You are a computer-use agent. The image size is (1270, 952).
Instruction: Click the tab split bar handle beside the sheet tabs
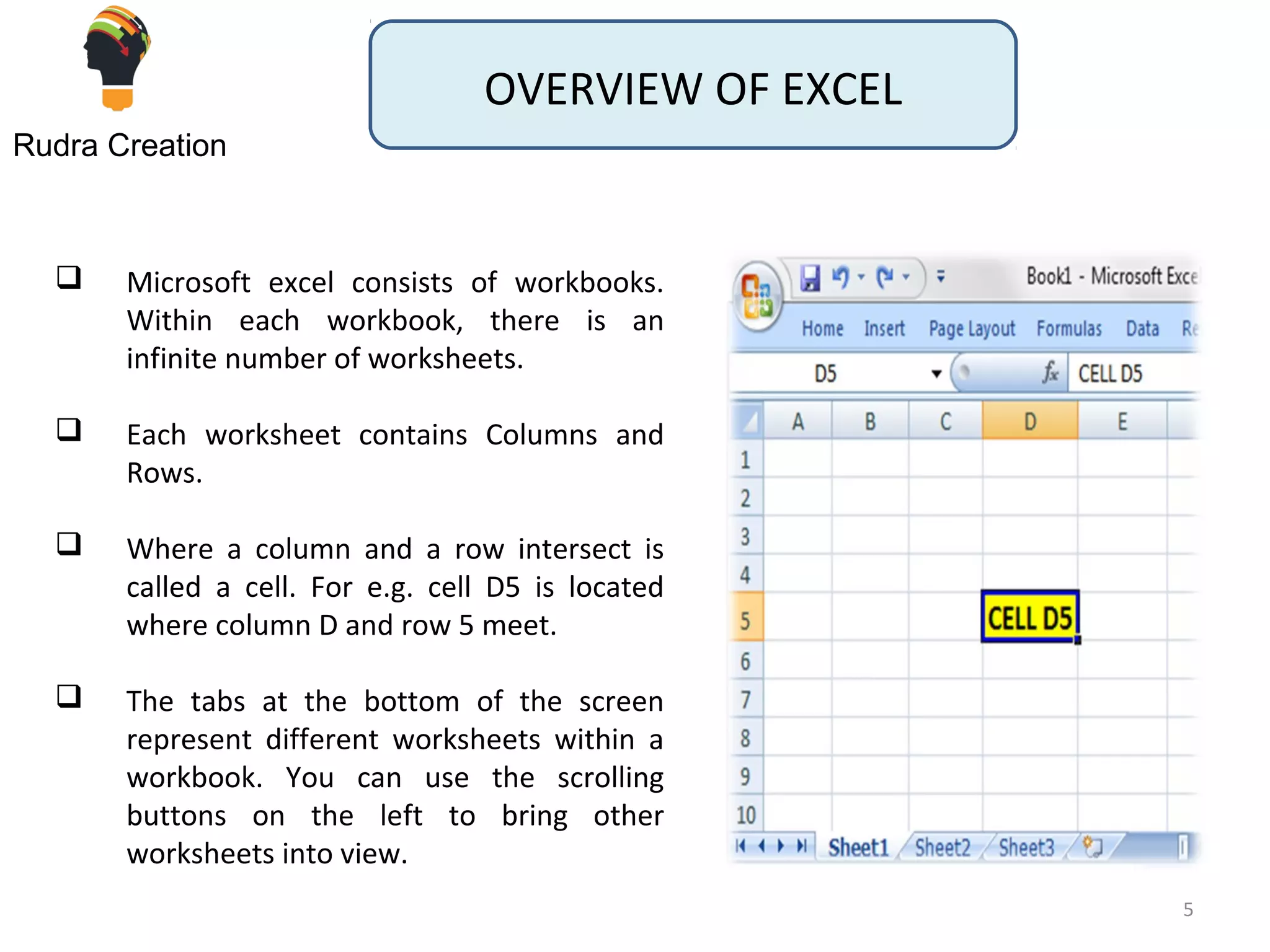[1183, 847]
